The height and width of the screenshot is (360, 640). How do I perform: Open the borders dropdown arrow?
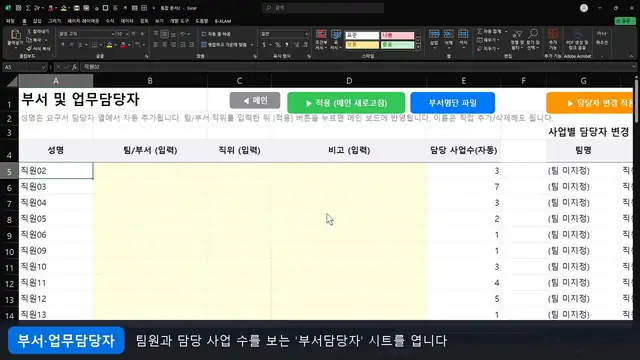[101, 45]
